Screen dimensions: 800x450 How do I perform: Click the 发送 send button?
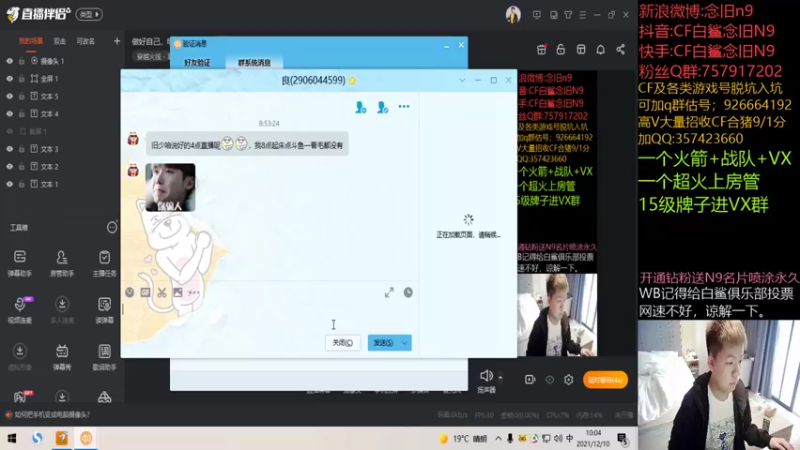click(x=383, y=343)
